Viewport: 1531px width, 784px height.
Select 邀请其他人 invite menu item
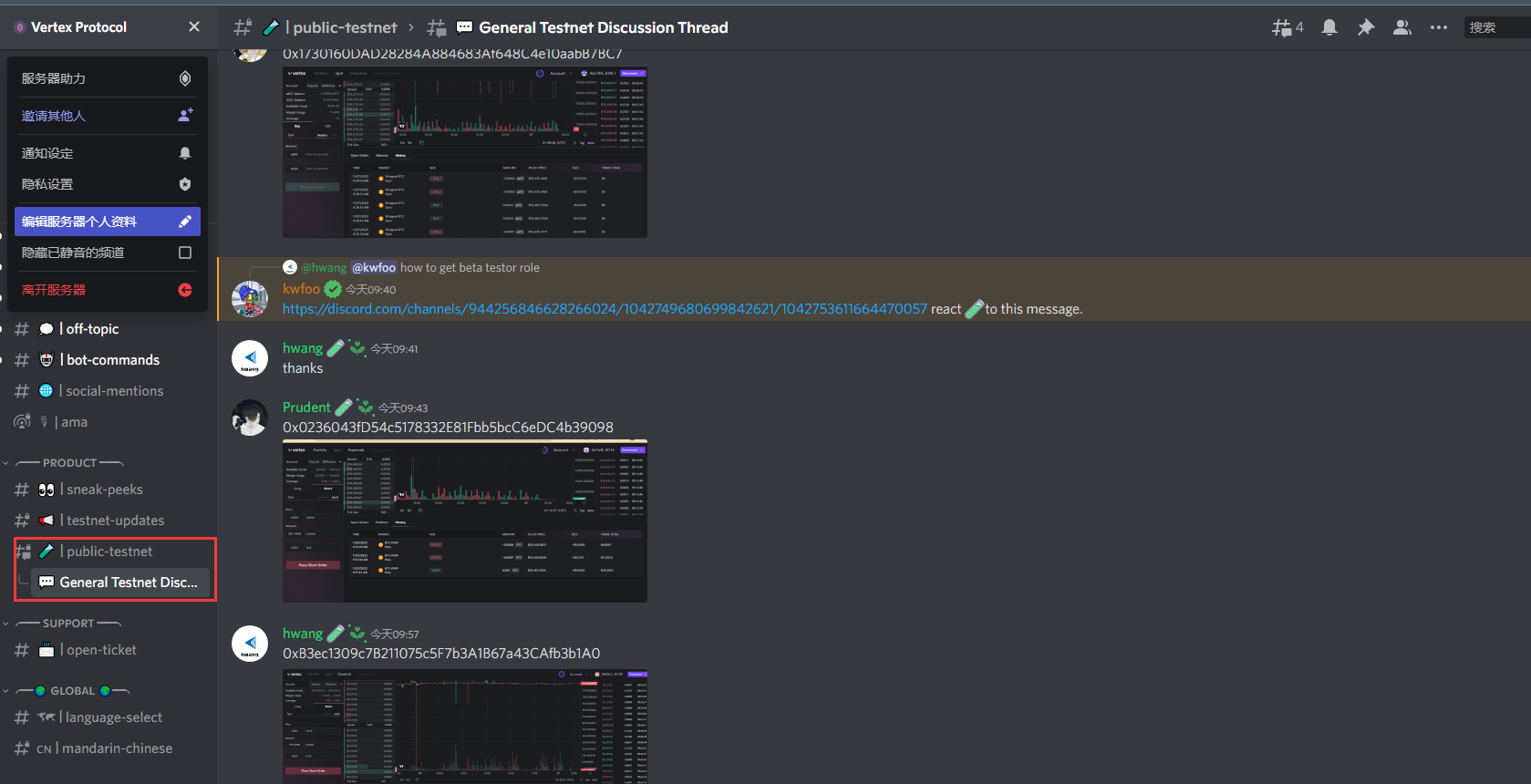107,116
